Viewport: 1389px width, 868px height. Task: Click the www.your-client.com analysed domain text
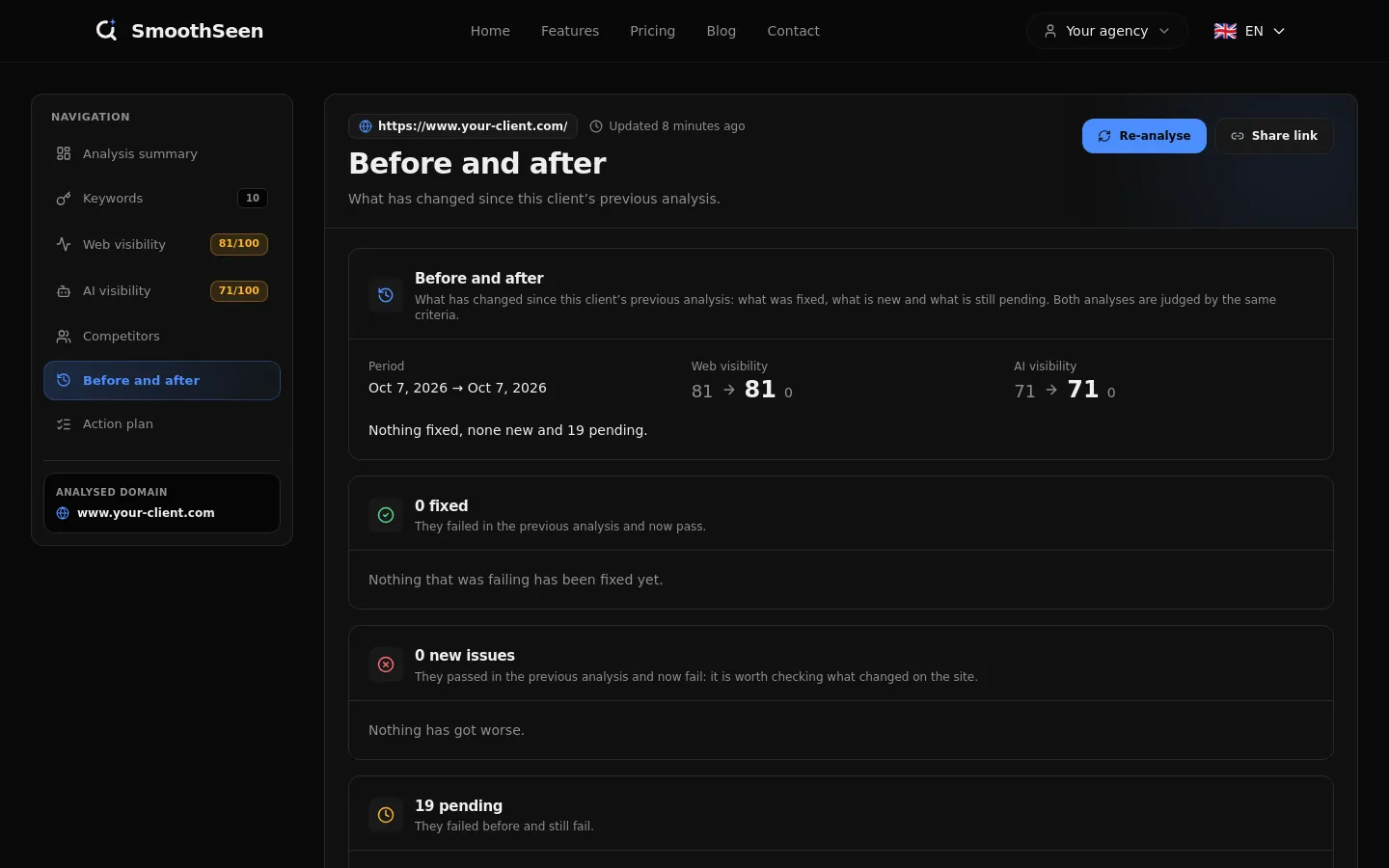[146, 513]
